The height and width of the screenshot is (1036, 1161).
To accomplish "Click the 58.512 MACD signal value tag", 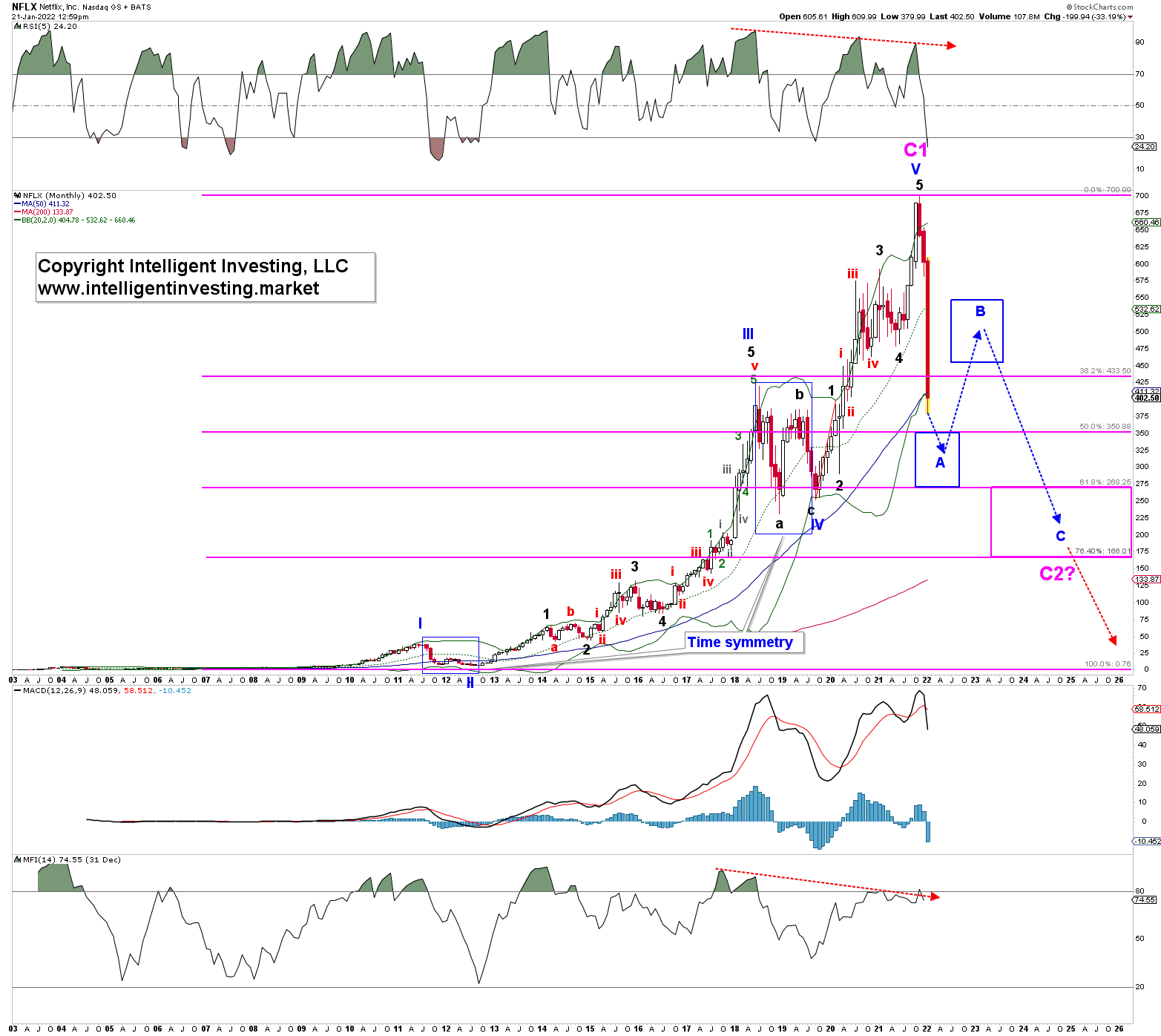I will 1147,709.
